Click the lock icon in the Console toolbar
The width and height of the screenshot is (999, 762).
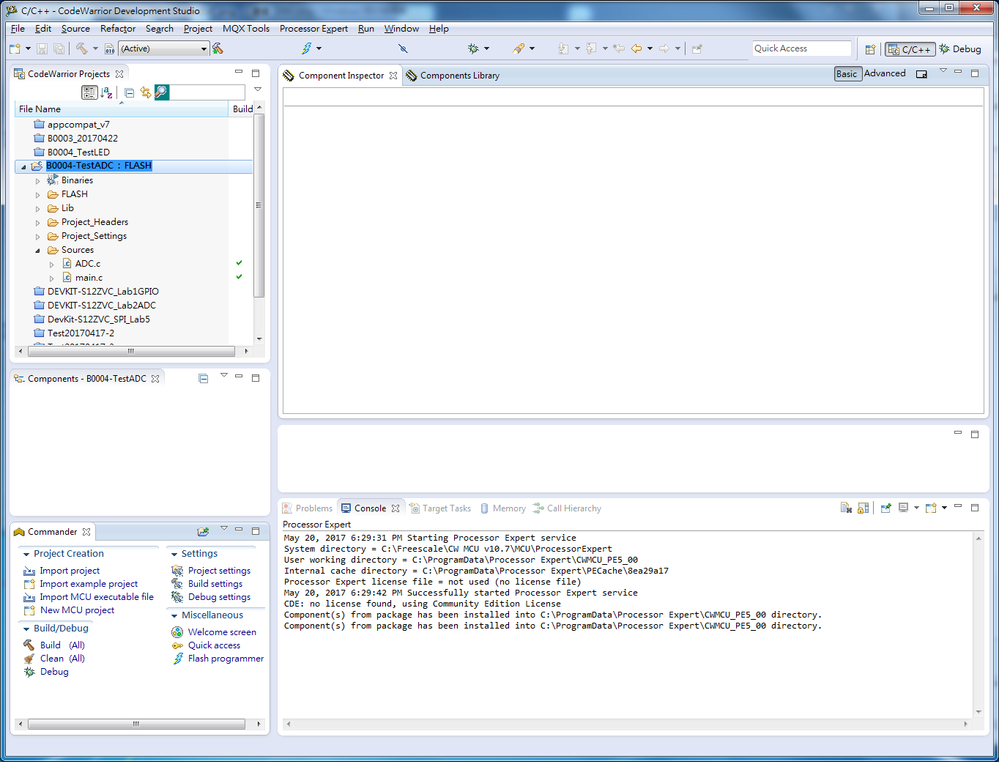coord(863,508)
